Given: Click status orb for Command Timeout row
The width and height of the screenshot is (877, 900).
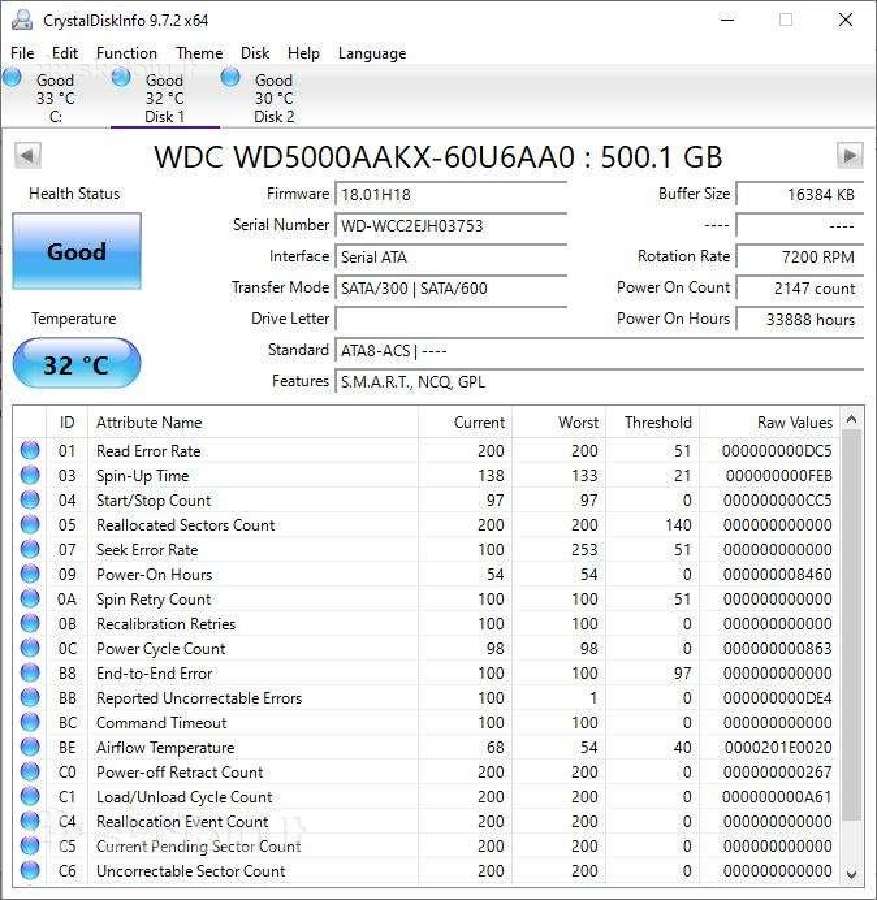Looking at the screenshot, I should tap(30, 721).
